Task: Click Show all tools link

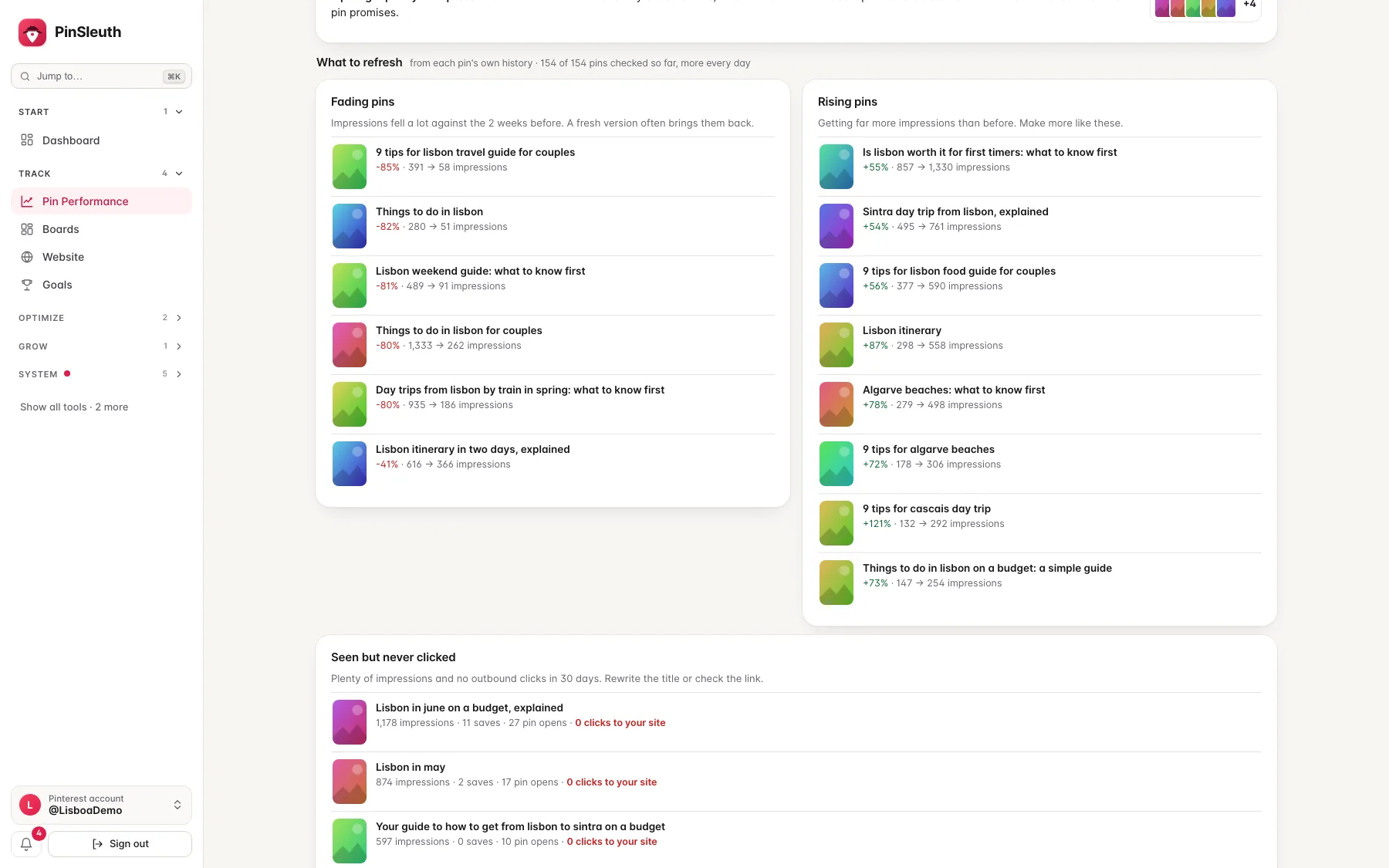Action: (74, 407)
